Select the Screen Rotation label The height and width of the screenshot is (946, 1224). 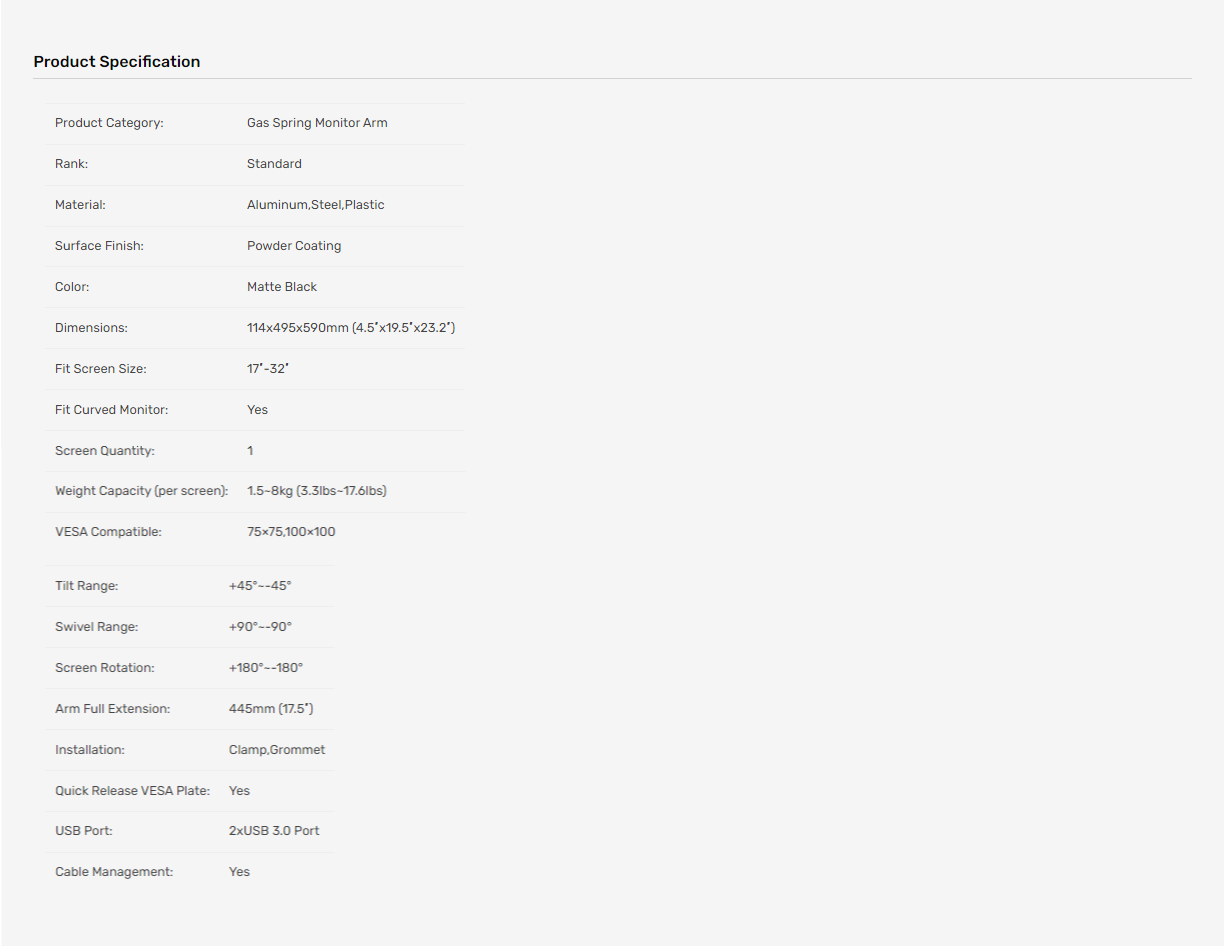[x=105, y=668]
